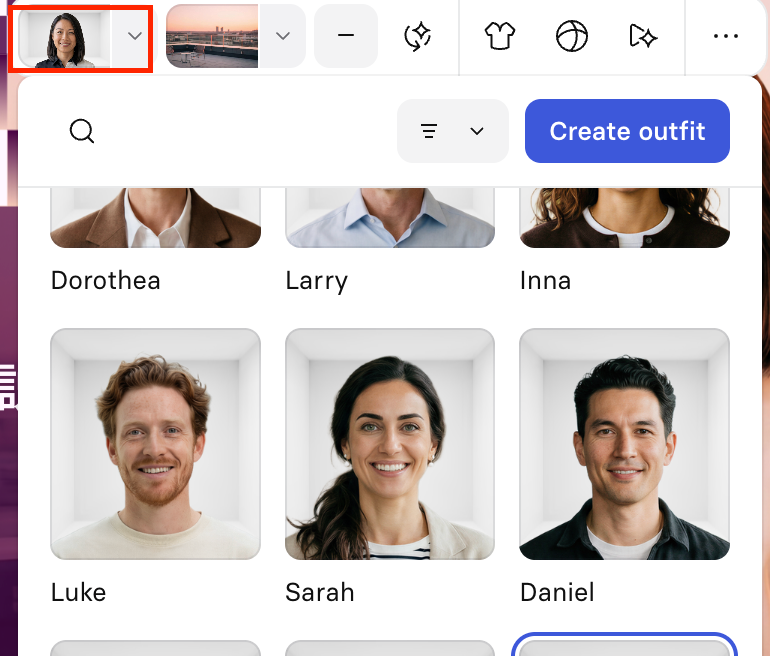This screenshot has height=656, width=770.
Task: Select the Larry avatar card
Action: click(390, 218)
